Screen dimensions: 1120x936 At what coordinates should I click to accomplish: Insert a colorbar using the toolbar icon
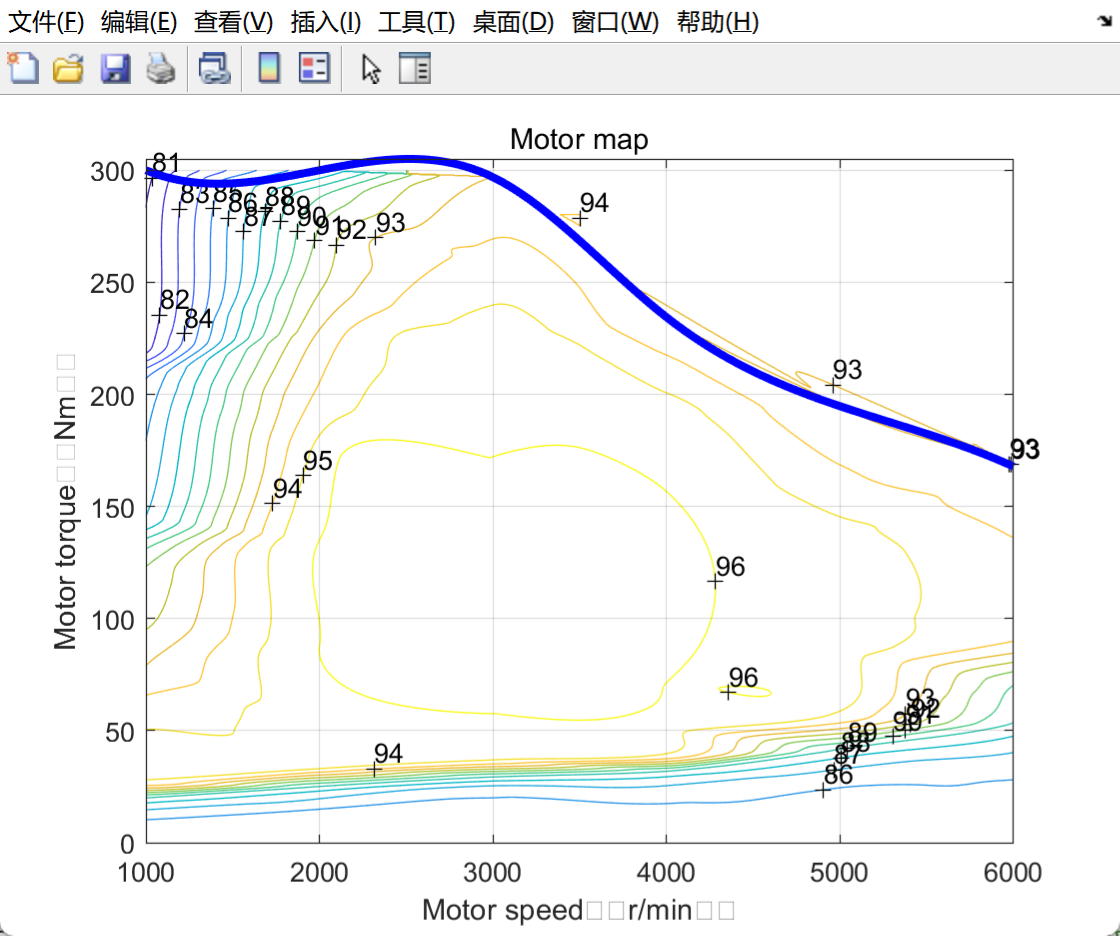click(269, 69)
